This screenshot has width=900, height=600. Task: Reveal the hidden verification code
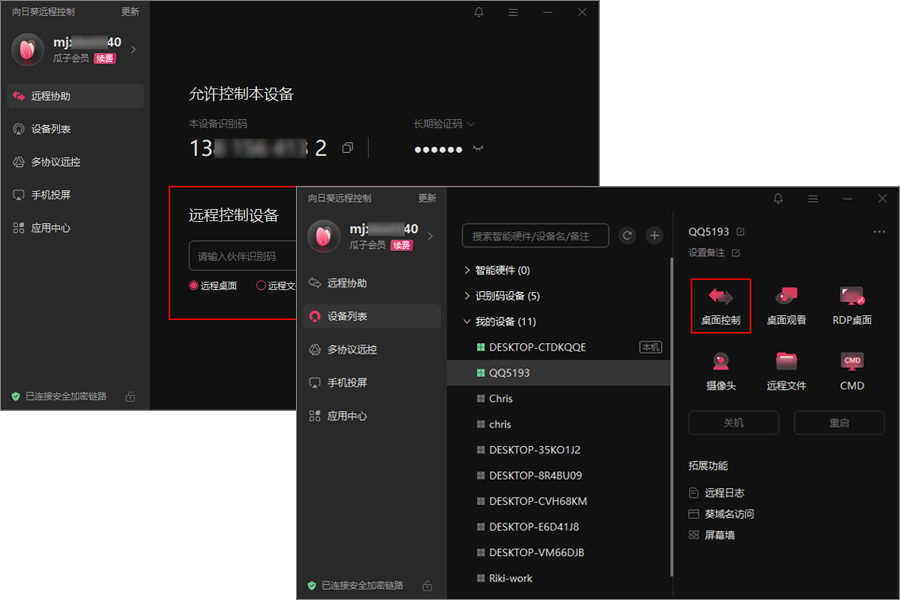(x=478, y=149)
